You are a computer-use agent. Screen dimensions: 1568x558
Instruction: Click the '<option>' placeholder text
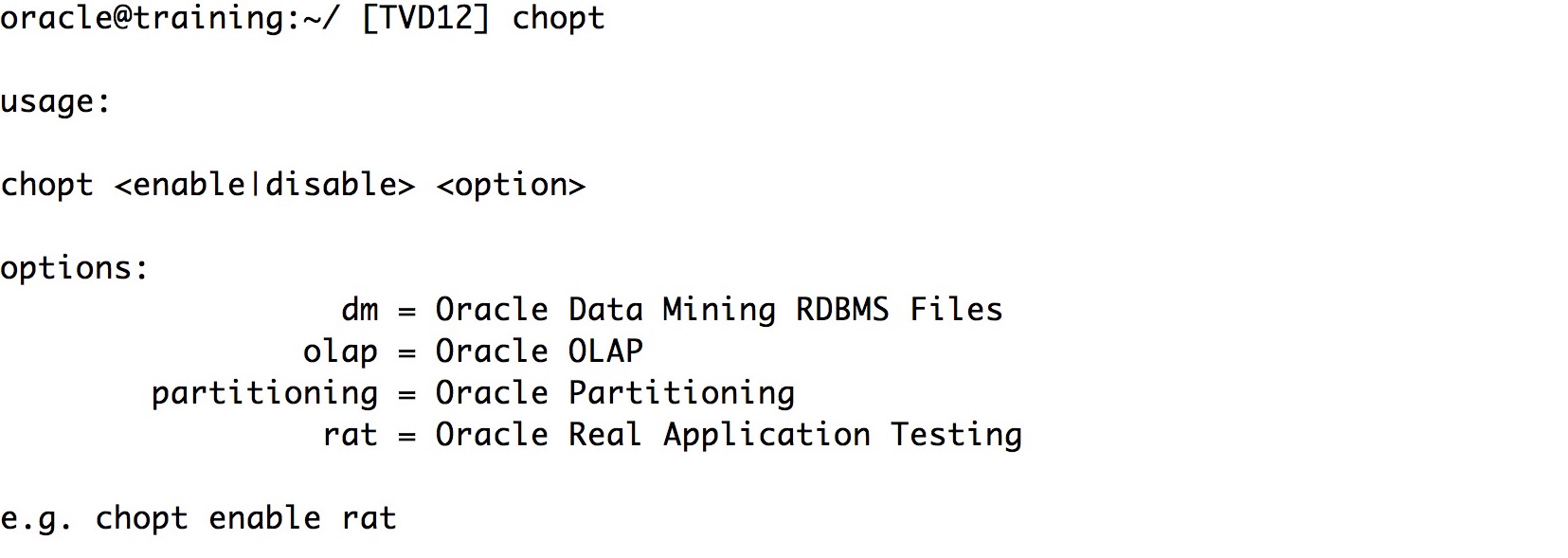(x=511, y=186)
